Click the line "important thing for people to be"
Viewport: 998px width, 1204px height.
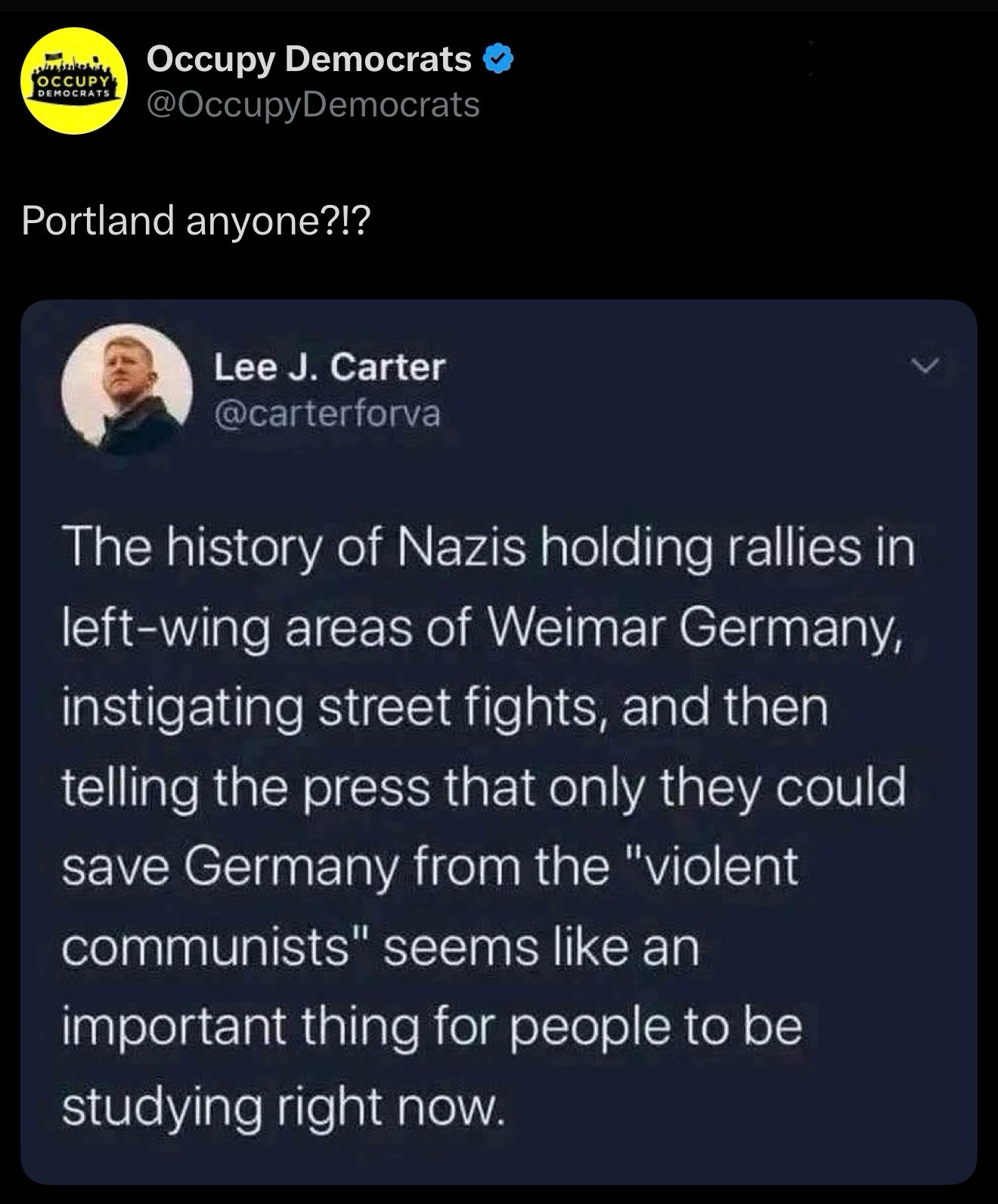pos(431,1027)
